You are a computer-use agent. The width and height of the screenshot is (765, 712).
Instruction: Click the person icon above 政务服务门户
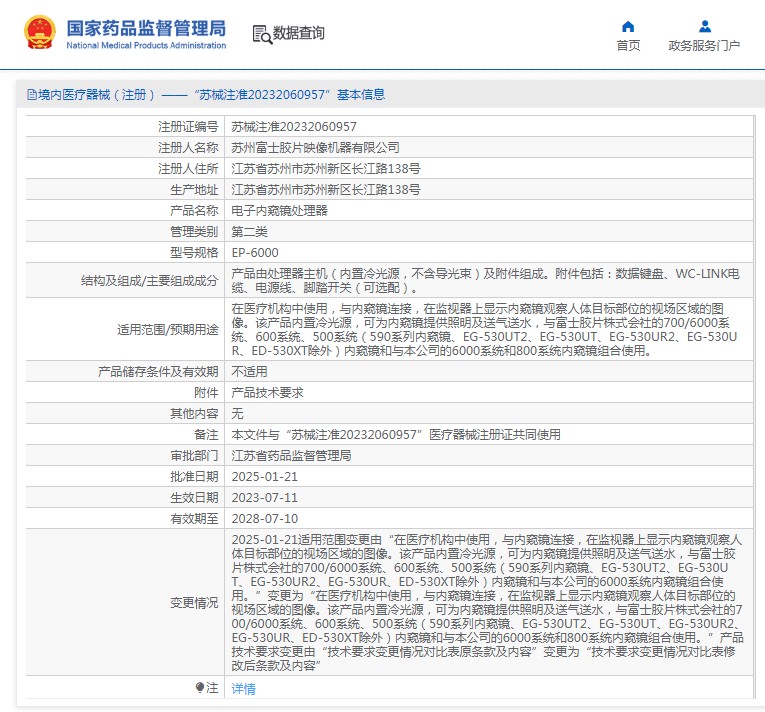(704, 26)
